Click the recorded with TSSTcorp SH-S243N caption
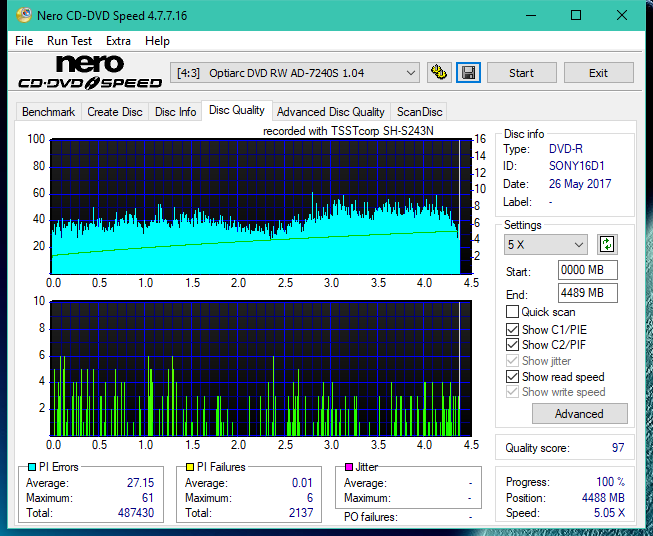Image resolution: width=653 pixels, height=536 pixels. coord(348,131)
